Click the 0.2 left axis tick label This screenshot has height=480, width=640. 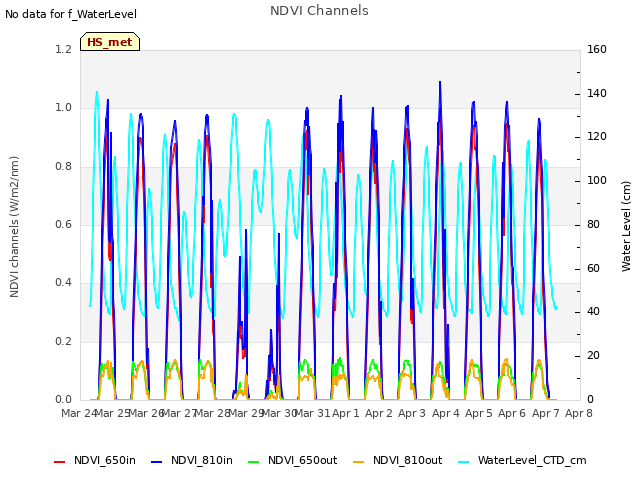tap(64, 341)
